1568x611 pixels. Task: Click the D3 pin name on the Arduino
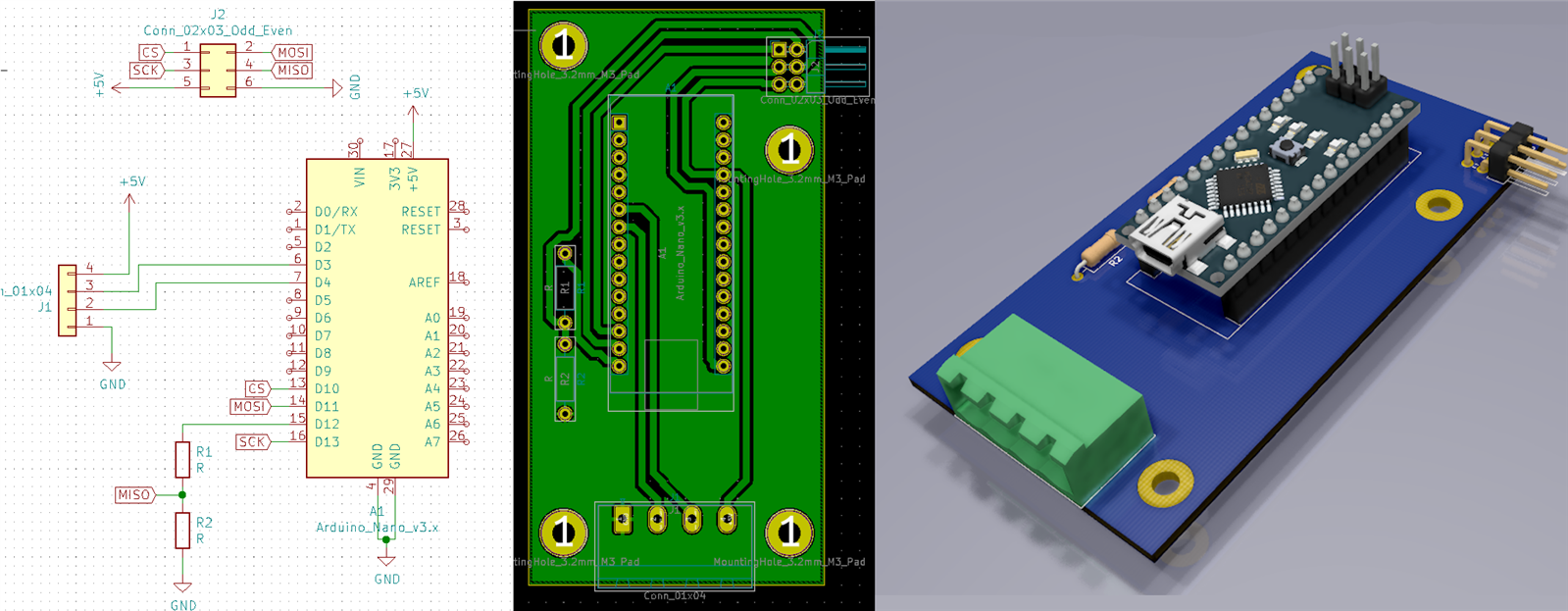click(x=323, y=265)
